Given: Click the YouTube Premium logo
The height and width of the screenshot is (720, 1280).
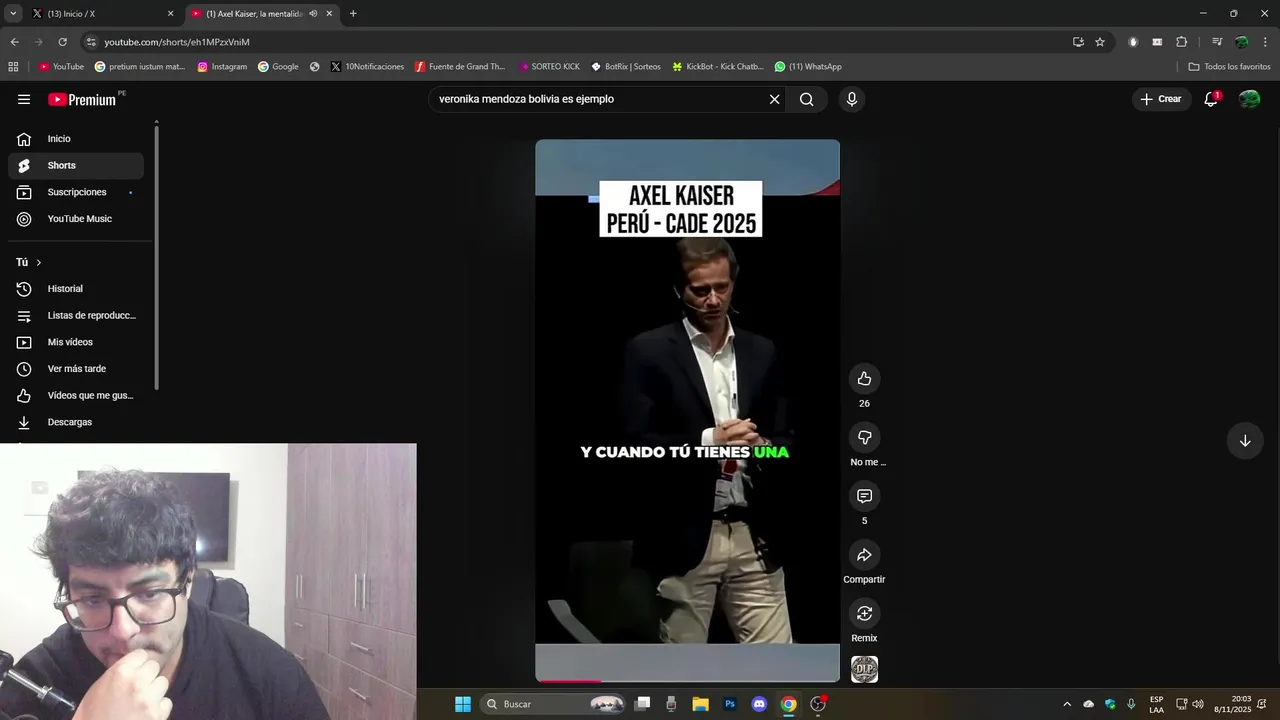Looking at the screenshot, I should 82,99.
